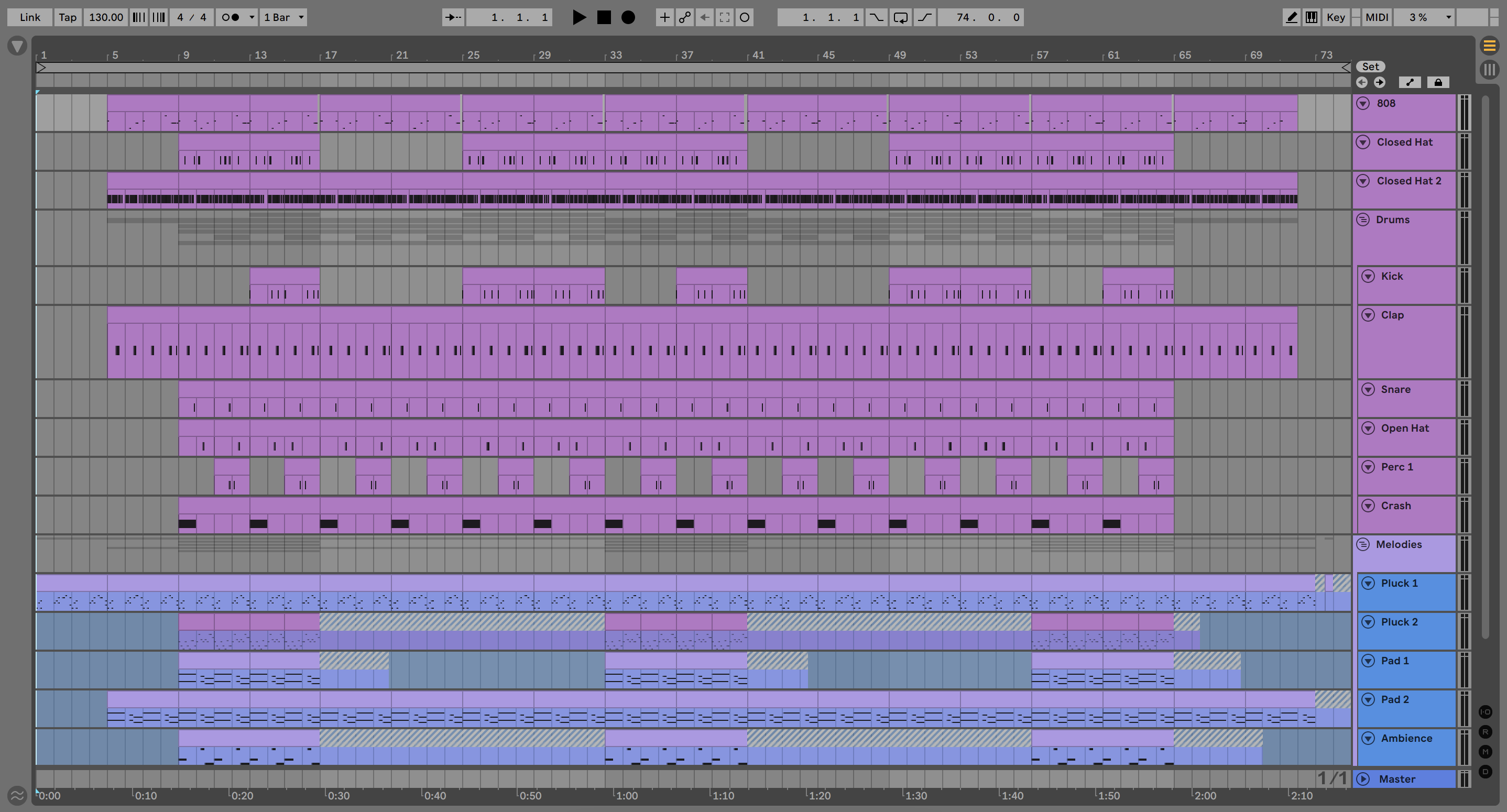
Task: Fold the Drums group track
Action: (x=1363, y=220)
